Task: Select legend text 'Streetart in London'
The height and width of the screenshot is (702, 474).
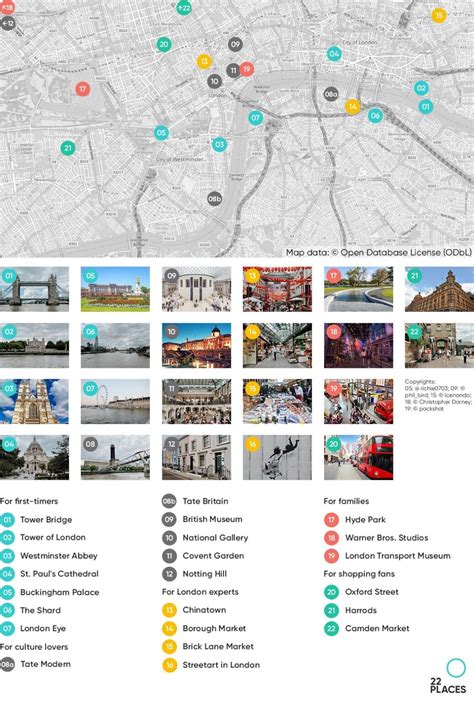Action: point(221,665)
